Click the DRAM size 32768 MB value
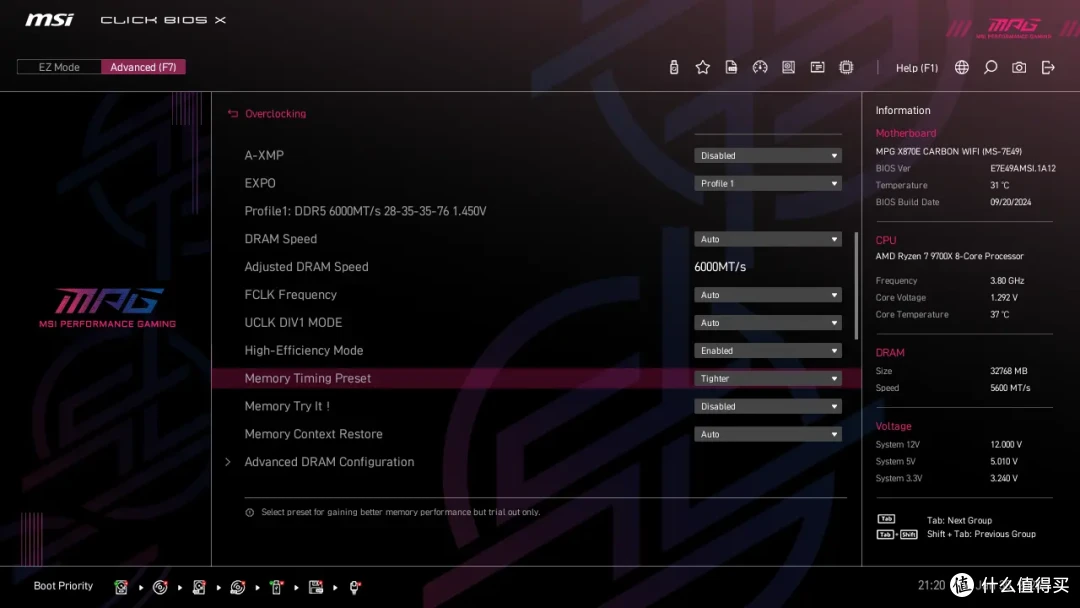This screenshot has height=608, width=1080. 1008,370
